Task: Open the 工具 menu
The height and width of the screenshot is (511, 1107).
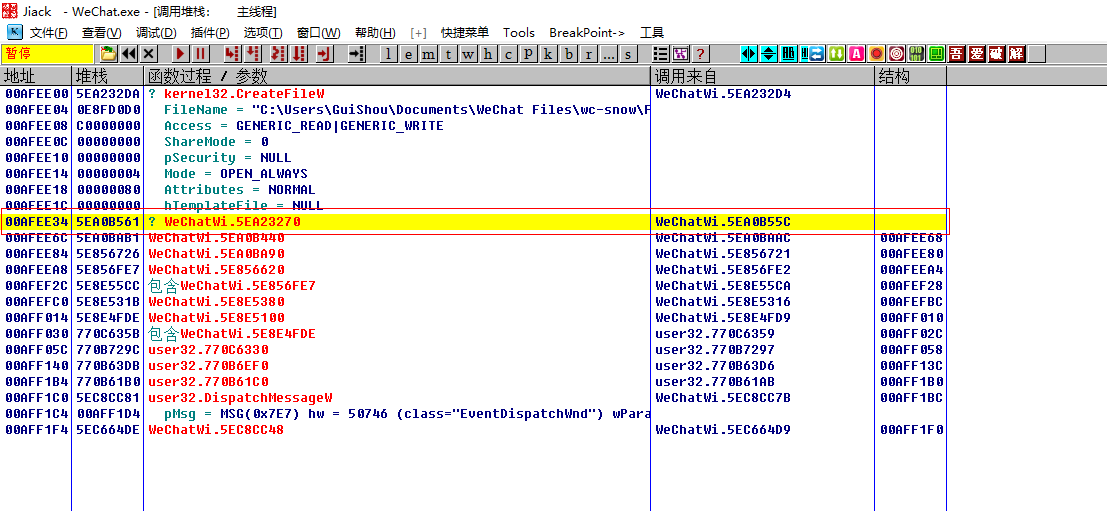Action: point(652,32)
